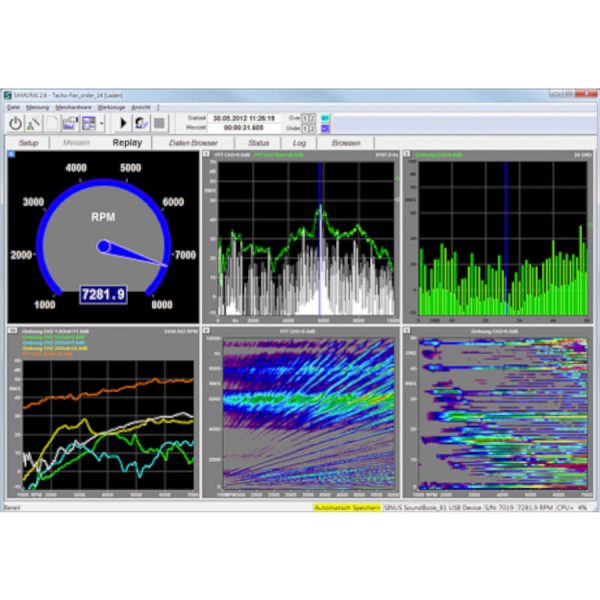The height and width of the screenshot is (600, 600).
Task: Click the FFT spectrogram panel corner icon
Action: click(x=207, y=330)
